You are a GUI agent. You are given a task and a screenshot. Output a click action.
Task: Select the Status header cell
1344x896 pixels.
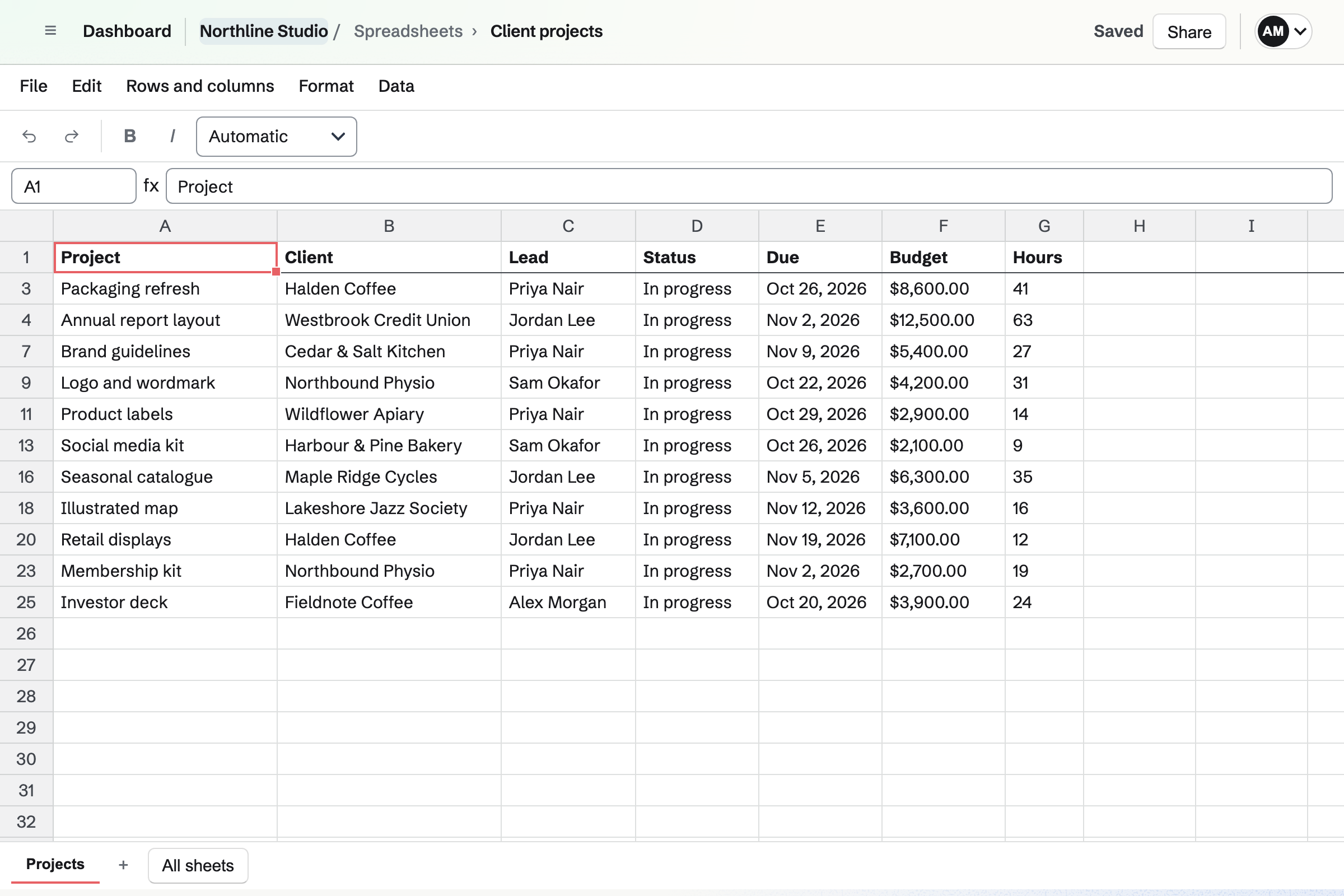pos(697,257)
